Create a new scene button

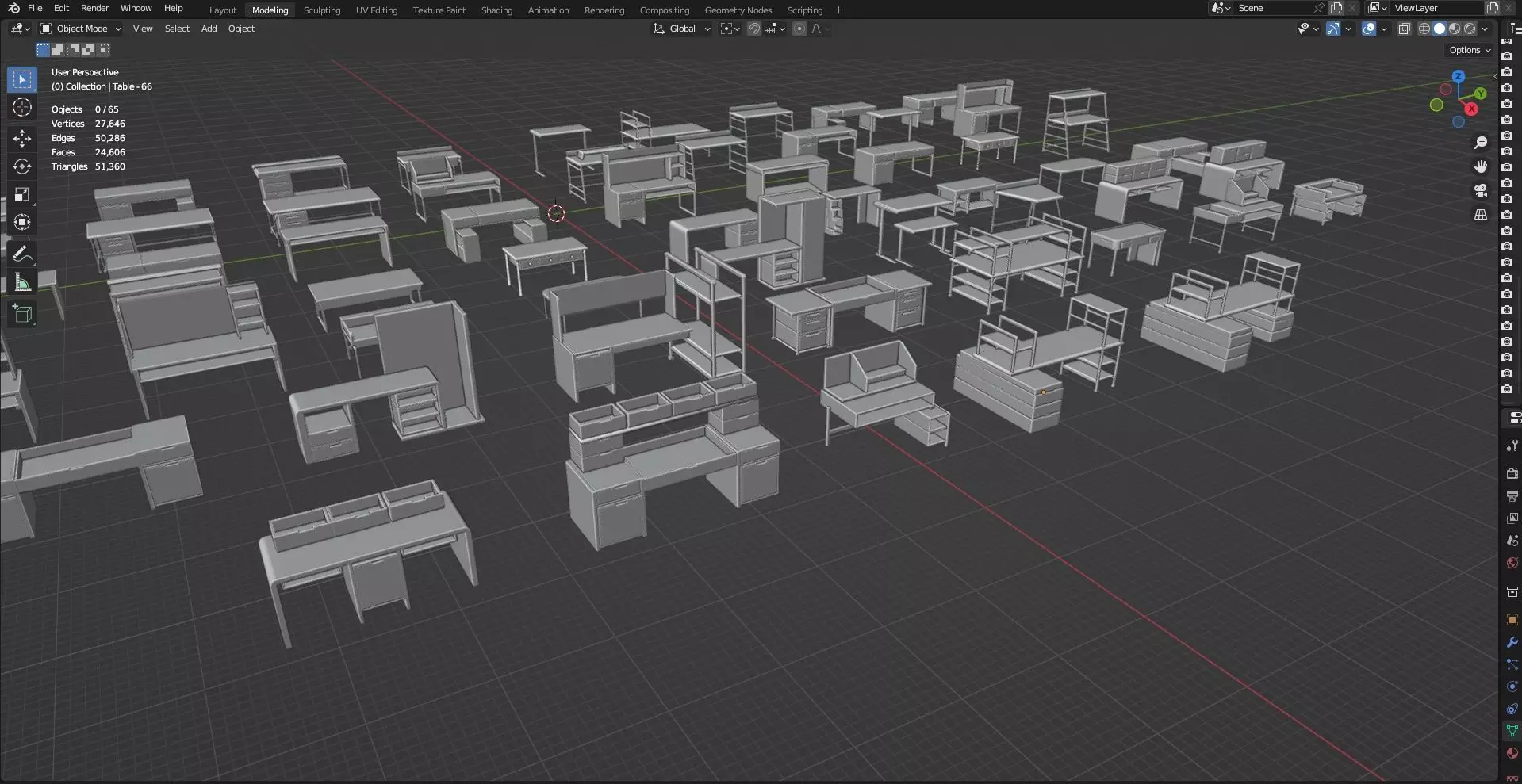coord(1336,8)
